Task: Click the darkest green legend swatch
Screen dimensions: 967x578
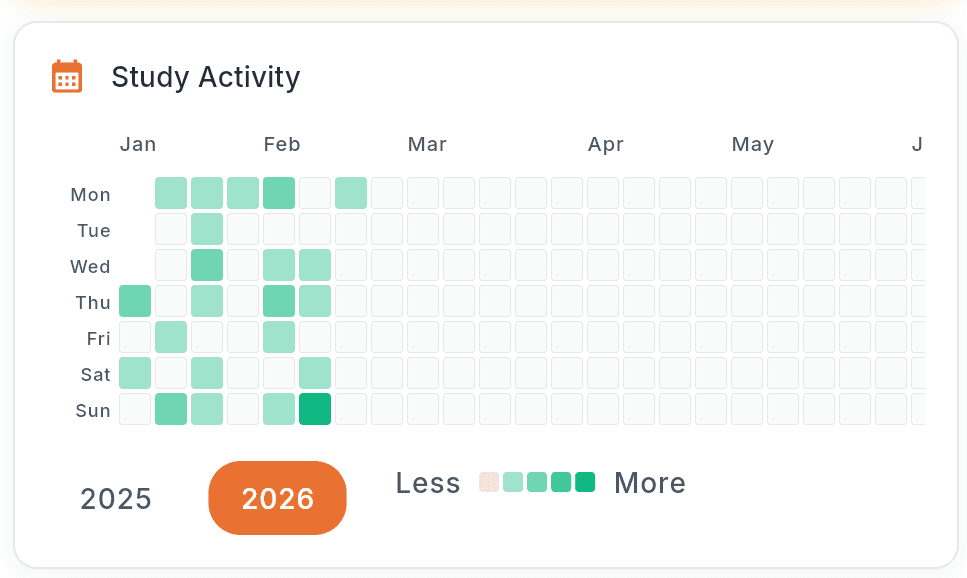Action: pyautogui.click(x=587, y=482)
